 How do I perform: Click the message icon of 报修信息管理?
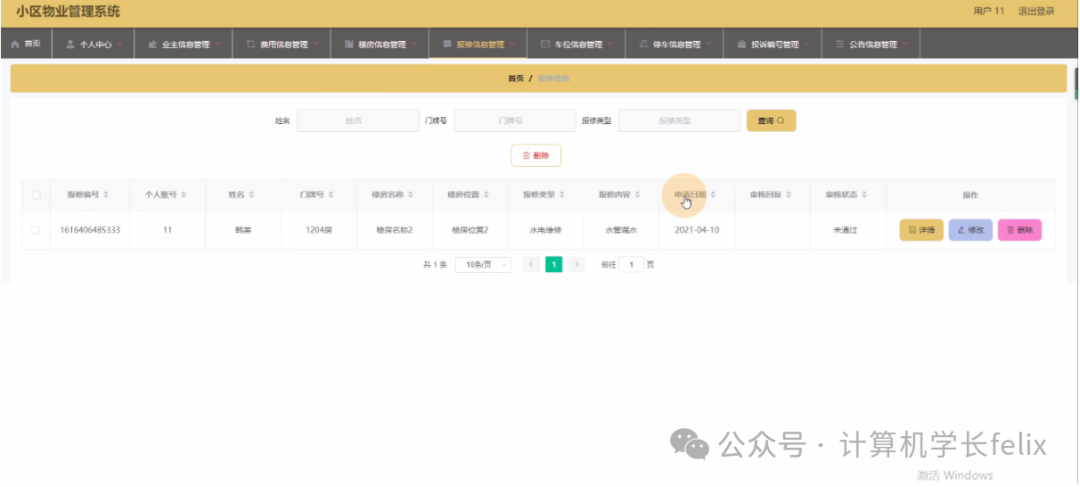point(447,44)
